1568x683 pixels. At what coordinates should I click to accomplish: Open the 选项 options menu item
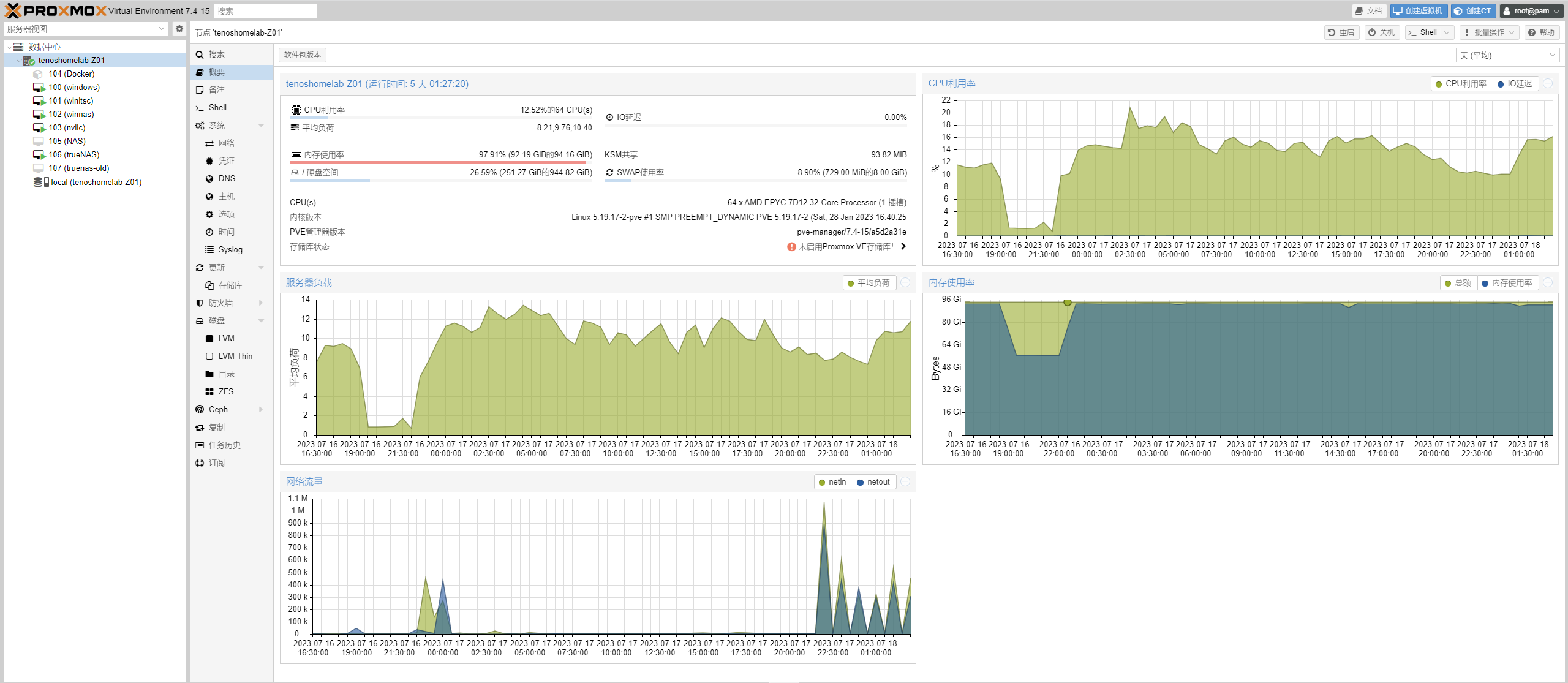coord(231,214)
